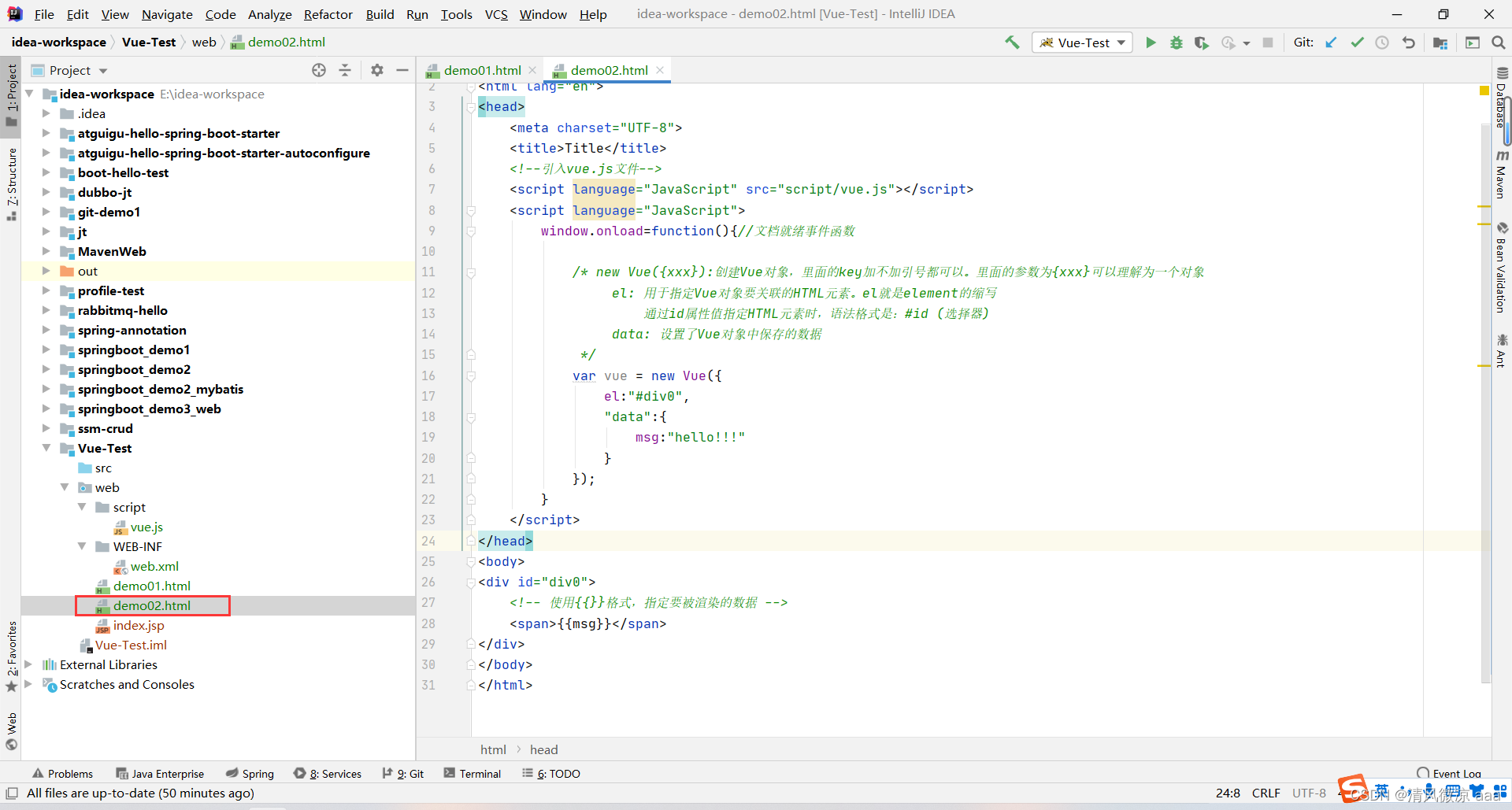Open the File menu
The image size is (1512, 810).
tap(44, 14)
